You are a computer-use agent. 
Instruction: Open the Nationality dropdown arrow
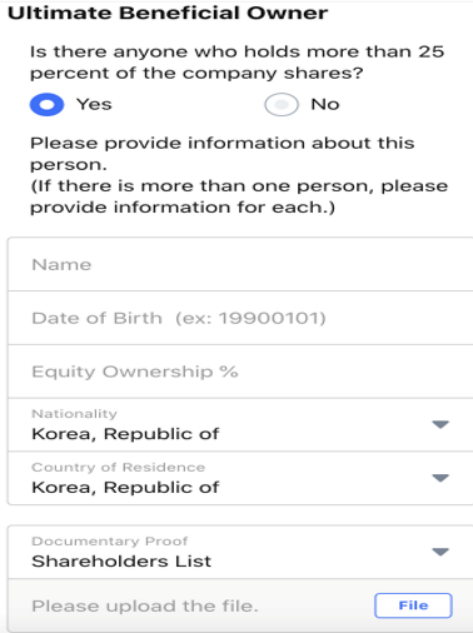tap(440, 424)
